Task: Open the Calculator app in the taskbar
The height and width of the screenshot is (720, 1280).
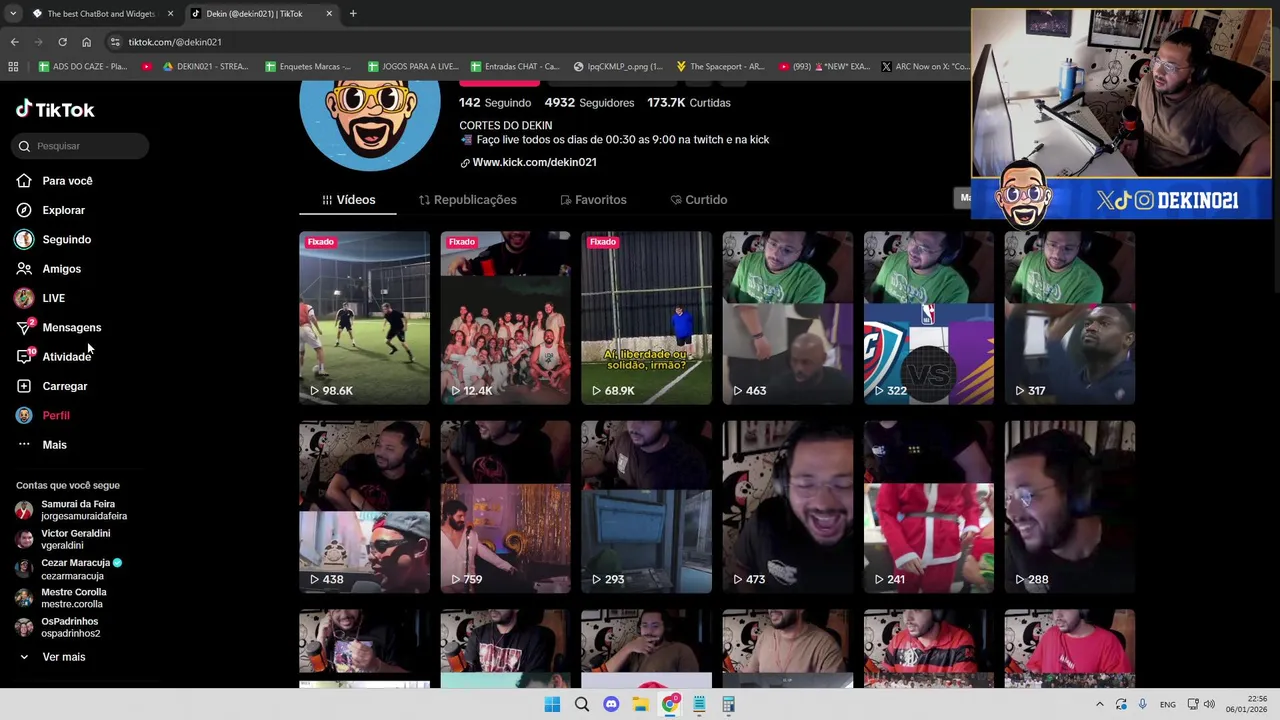Action: coord(728,705)
